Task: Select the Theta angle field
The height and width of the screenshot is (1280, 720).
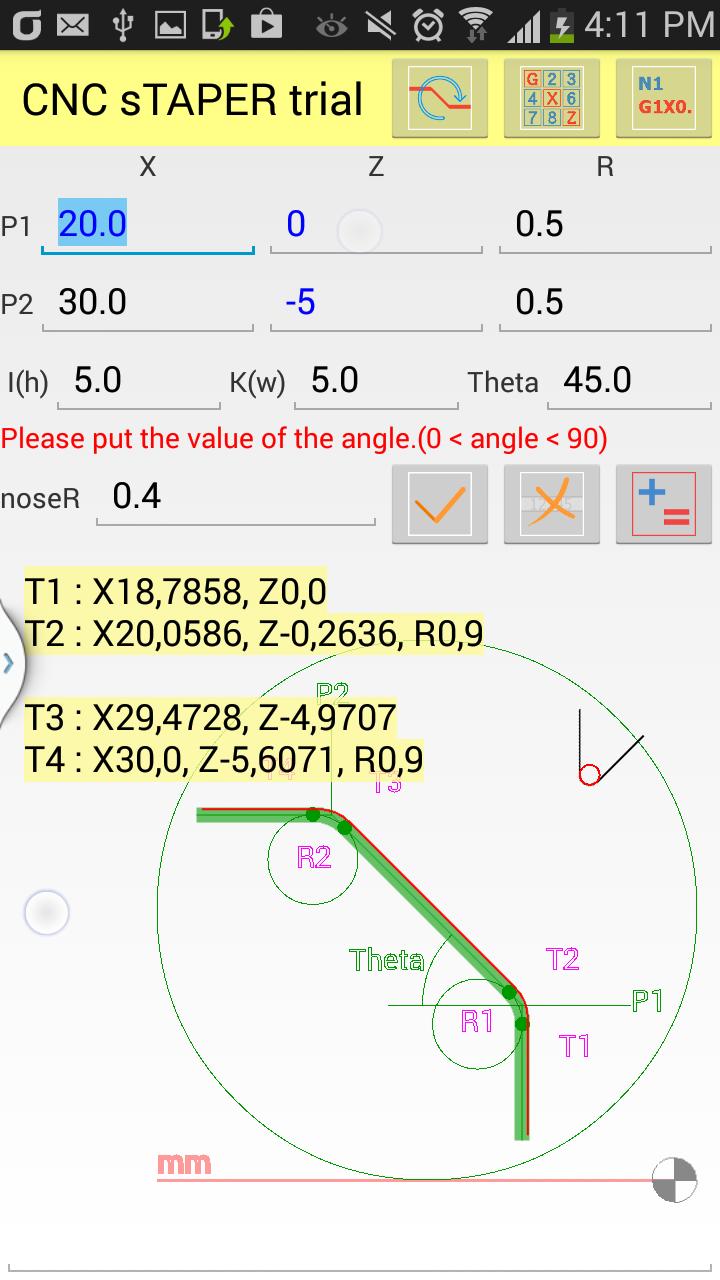Action: 629,380
